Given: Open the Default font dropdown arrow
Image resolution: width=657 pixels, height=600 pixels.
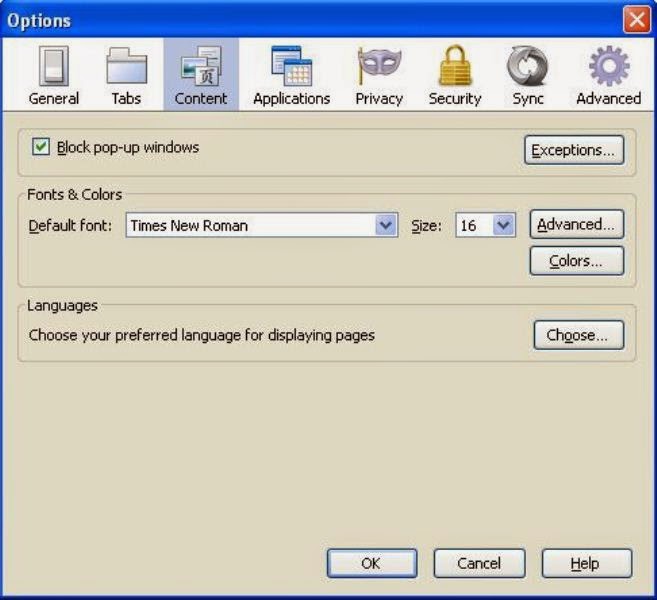Looking at the screenshot, I should [386, 225].
